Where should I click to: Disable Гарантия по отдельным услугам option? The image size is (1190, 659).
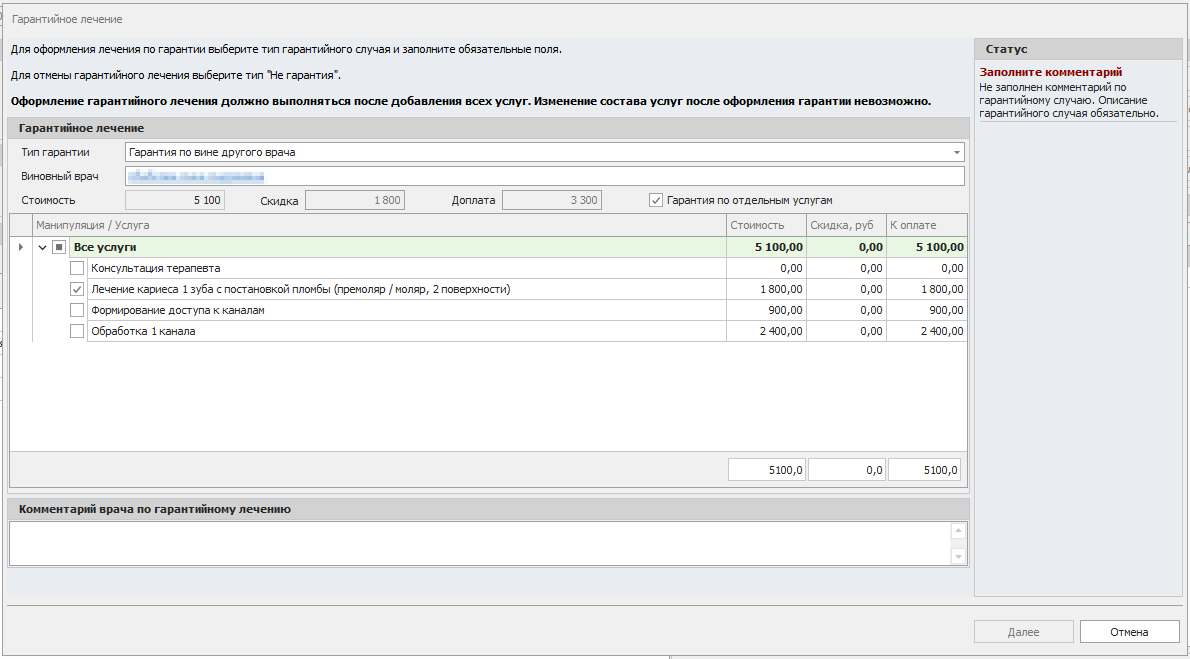pyautogui.click(x=656, y=200)
